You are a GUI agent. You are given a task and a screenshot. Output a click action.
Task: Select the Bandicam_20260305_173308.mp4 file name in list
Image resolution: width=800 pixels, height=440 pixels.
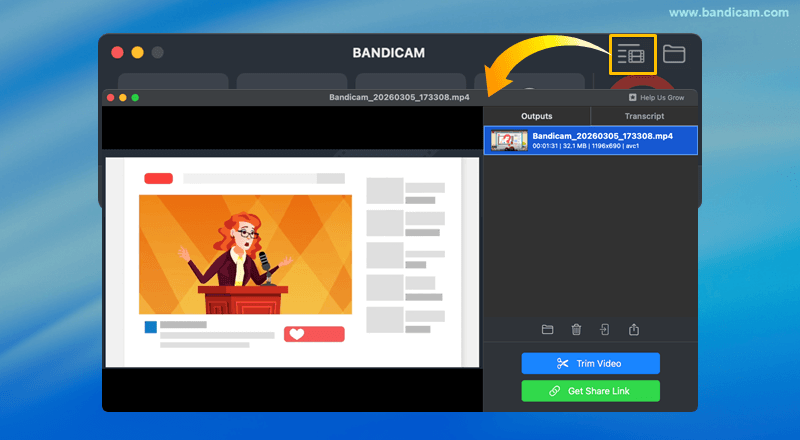tap(602, 135)
